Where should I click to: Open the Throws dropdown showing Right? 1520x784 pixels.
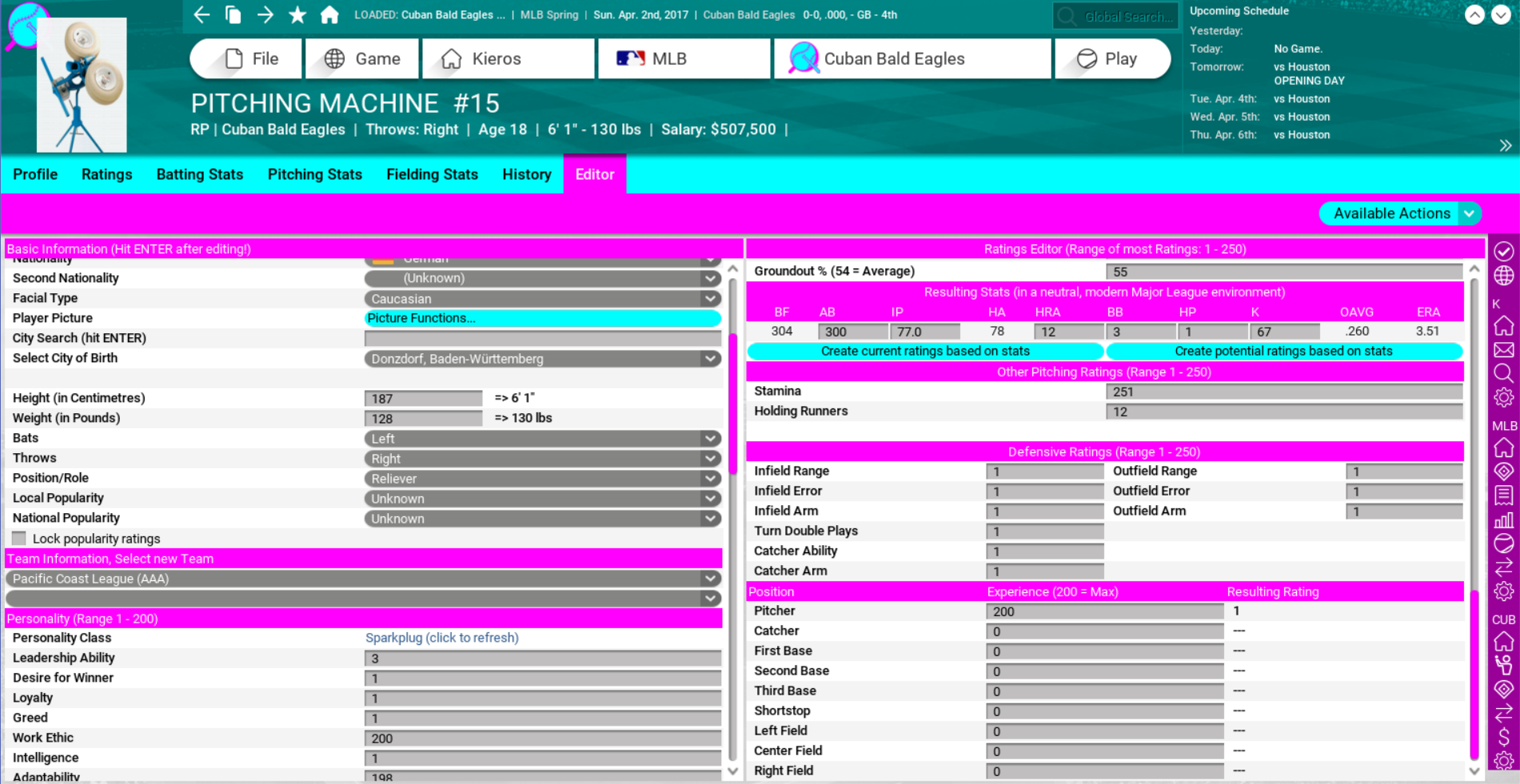[543, 459]
